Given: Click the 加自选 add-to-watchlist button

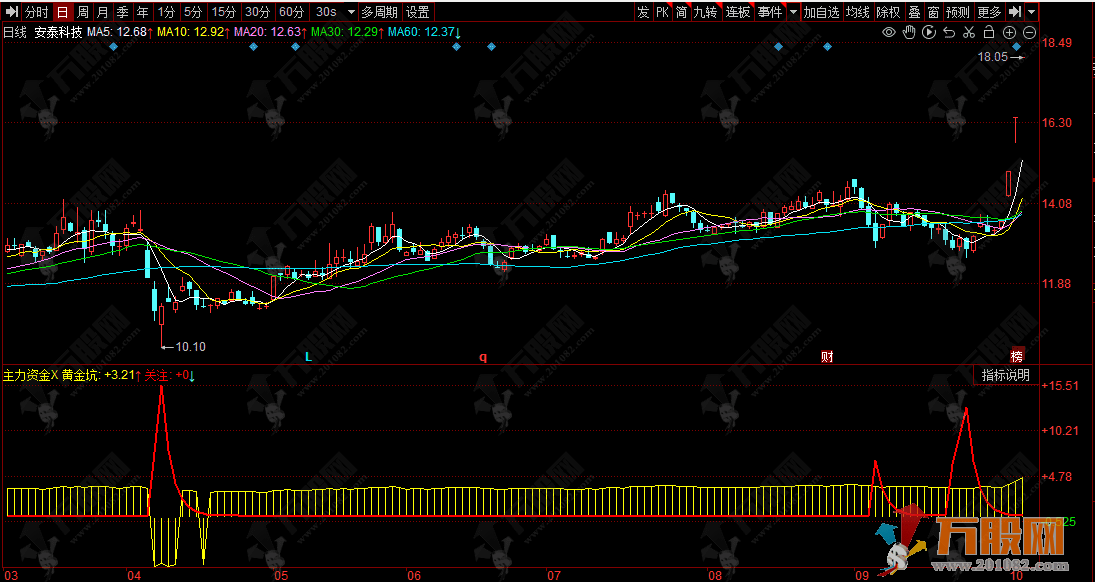Looking at the screenshot, I should [x=821, y=12].
